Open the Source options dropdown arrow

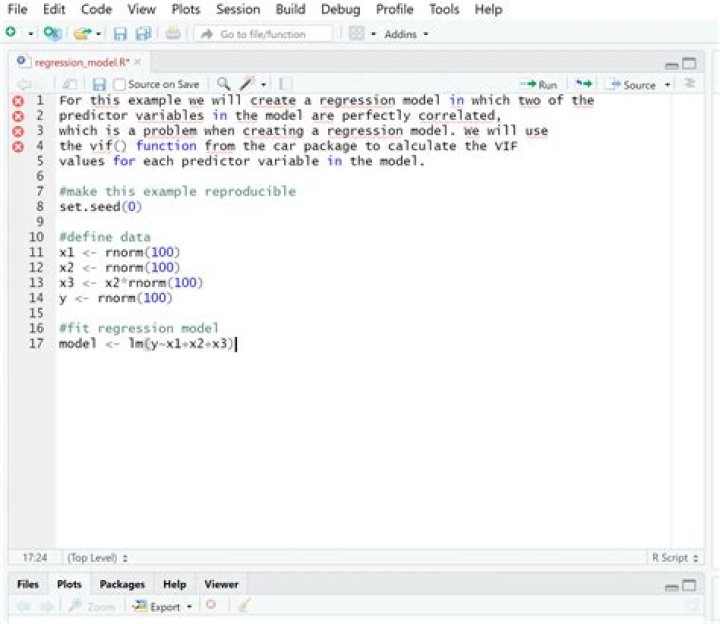tap(668, 85)
